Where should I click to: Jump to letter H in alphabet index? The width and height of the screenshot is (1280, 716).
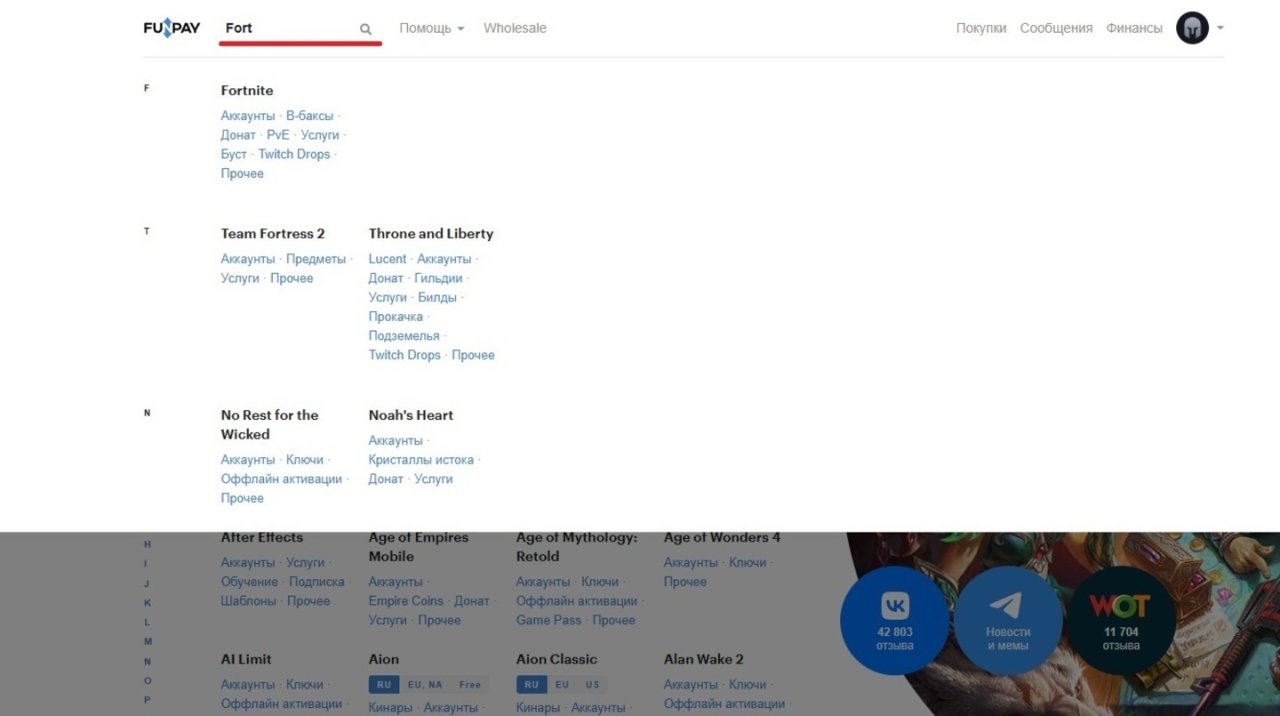(x=147, y=544)
